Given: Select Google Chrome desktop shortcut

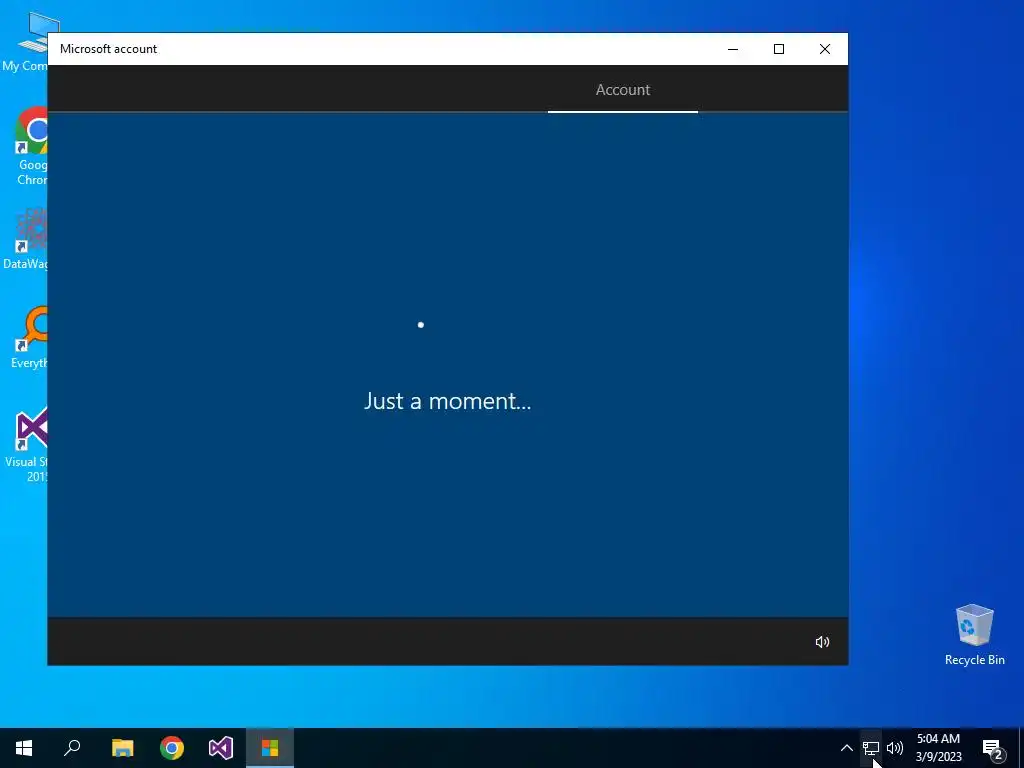Looking at the screenshot, I should [31, 147].
